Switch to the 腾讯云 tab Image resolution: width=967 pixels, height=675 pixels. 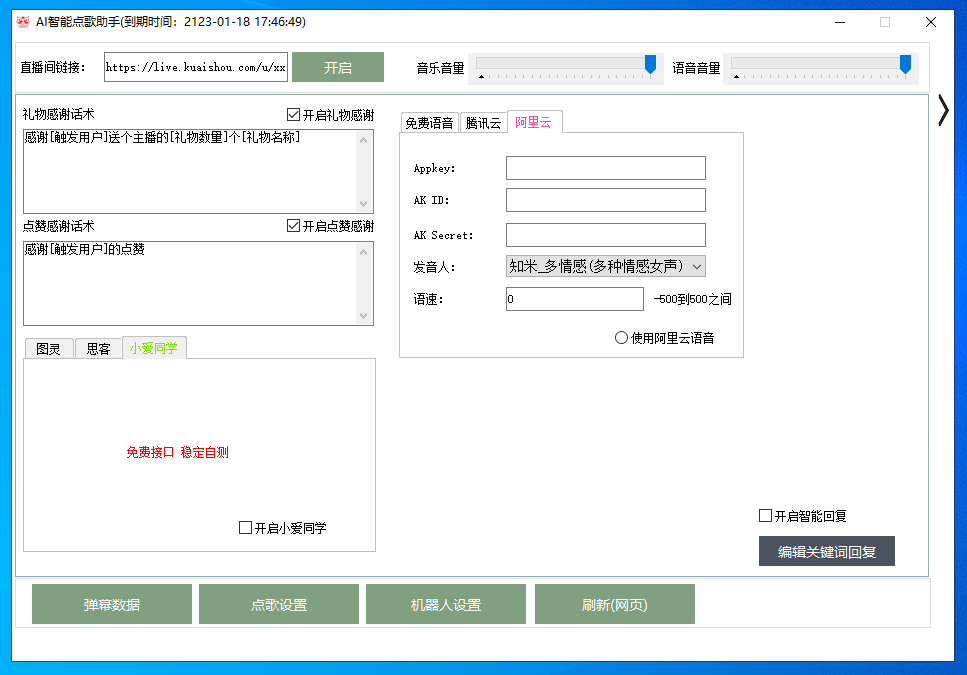coord(483,123)
